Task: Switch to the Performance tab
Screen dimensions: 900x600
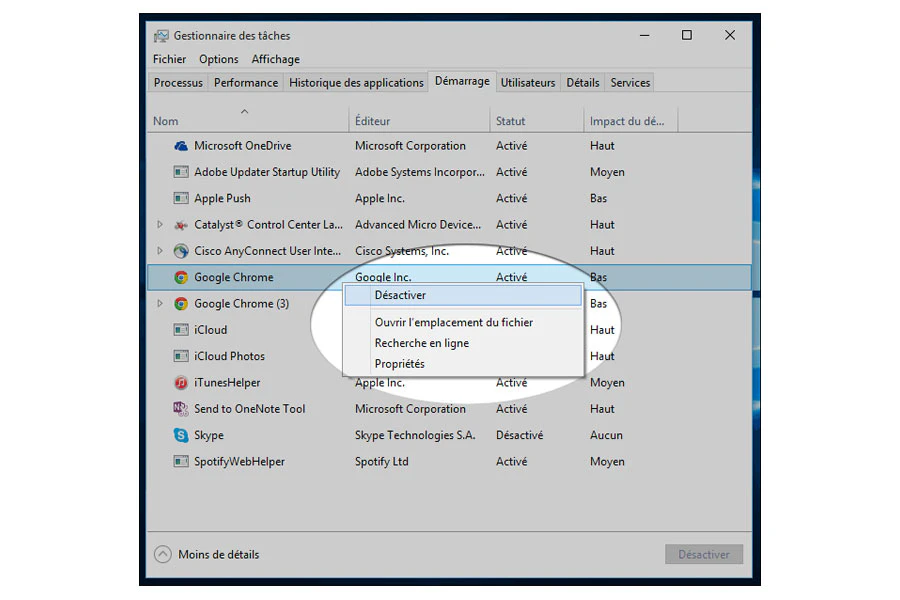Action: click(246, 83)
